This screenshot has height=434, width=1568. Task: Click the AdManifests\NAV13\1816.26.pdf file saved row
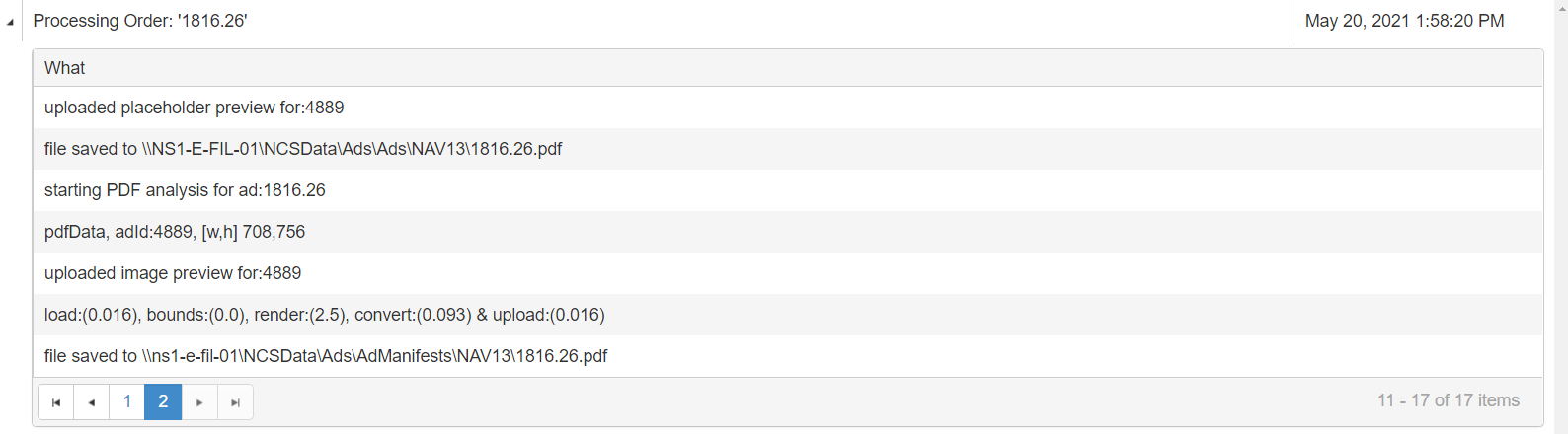click(x=326, y=356)
